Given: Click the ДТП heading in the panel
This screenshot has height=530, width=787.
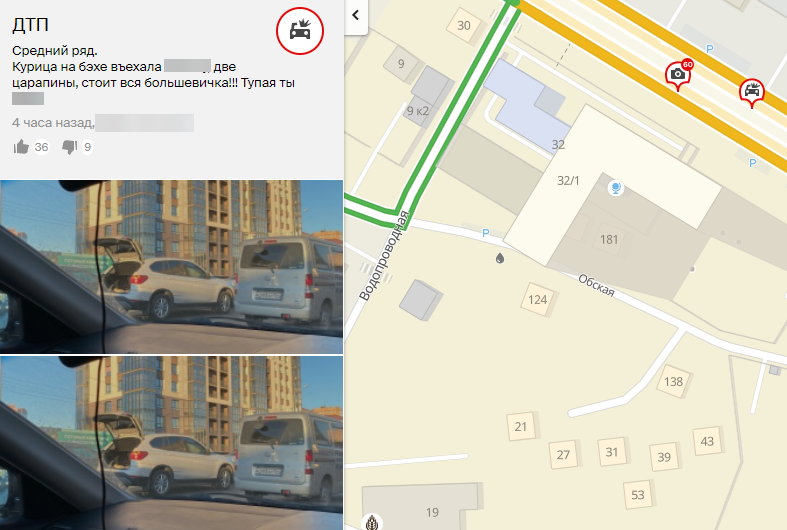Looking at the screenshot, I should [30, 25].
